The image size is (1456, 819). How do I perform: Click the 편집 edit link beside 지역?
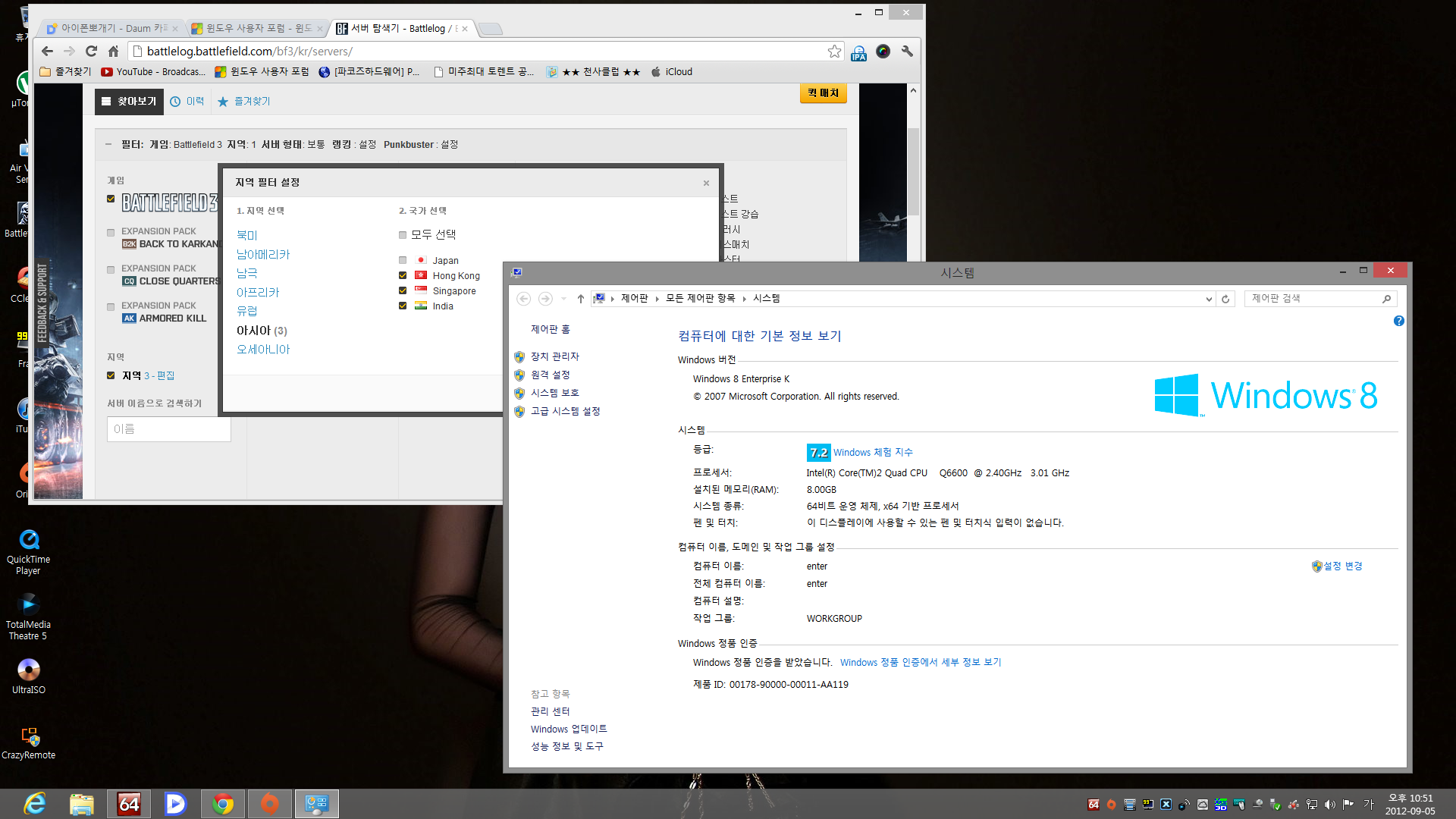[x=165, y=375]
